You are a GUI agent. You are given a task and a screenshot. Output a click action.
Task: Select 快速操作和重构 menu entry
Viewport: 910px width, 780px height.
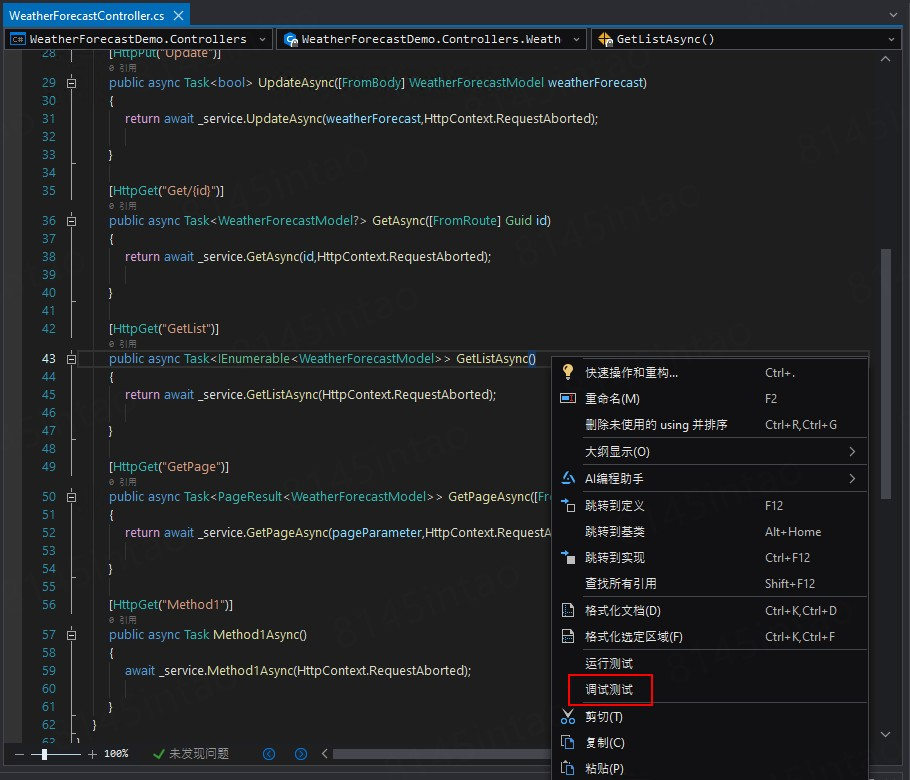[710, 372]
